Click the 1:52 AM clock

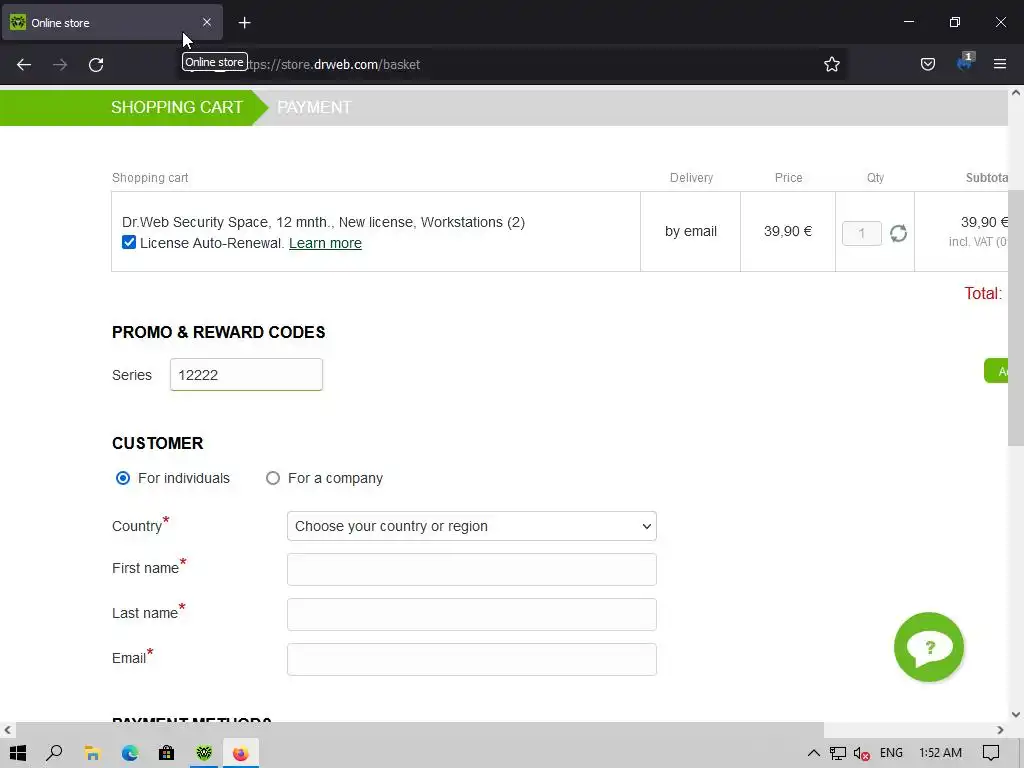[940, 752]
